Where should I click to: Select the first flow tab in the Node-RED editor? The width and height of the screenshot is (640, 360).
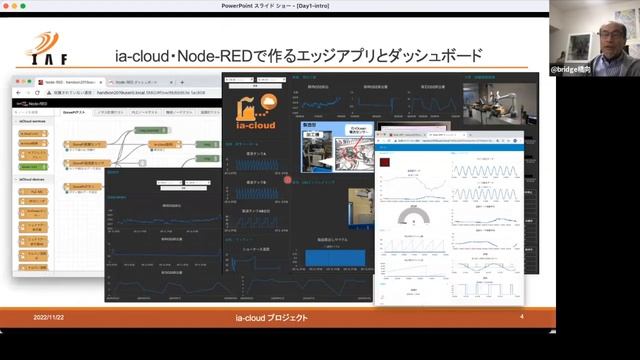[74, 112]
